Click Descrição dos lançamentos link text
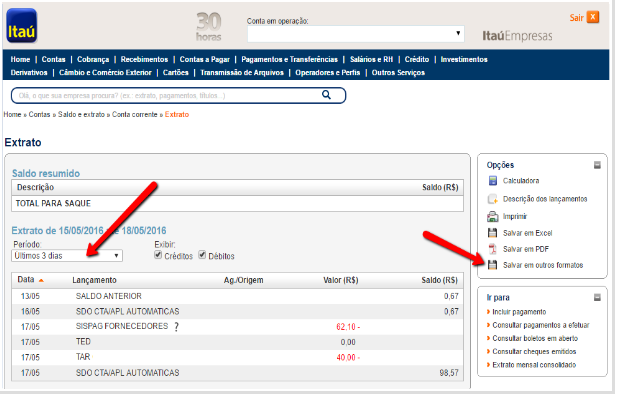This screenshot has width=617, height=397. 545,199
